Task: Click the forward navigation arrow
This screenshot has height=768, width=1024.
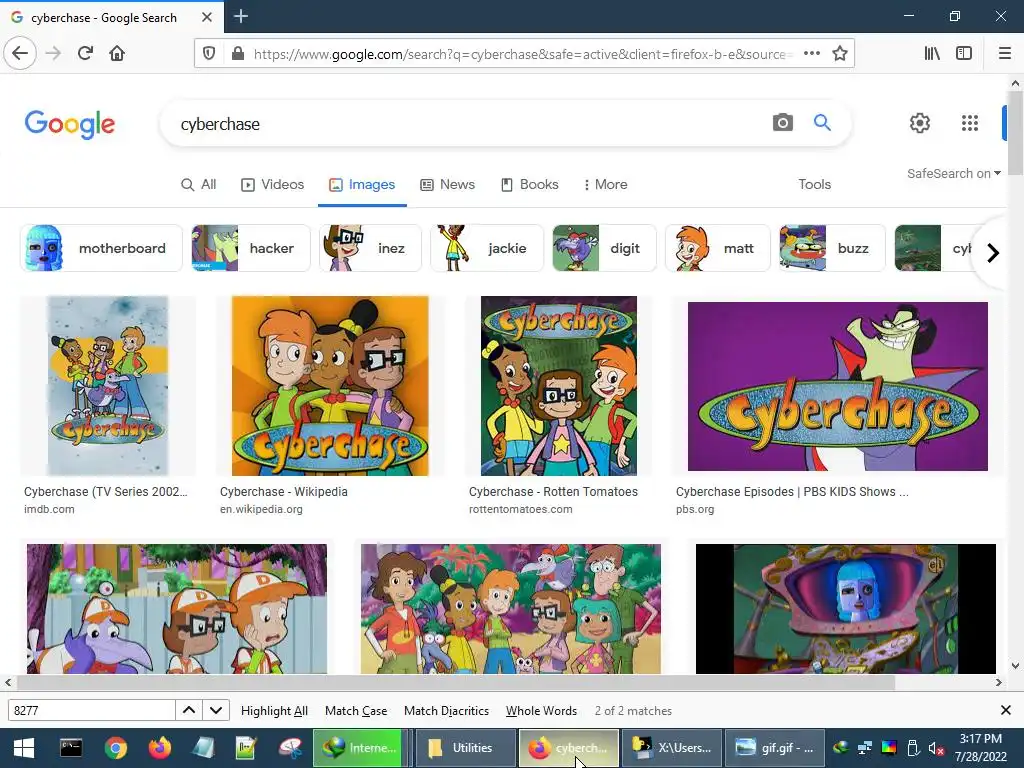Action: [53, 53]
